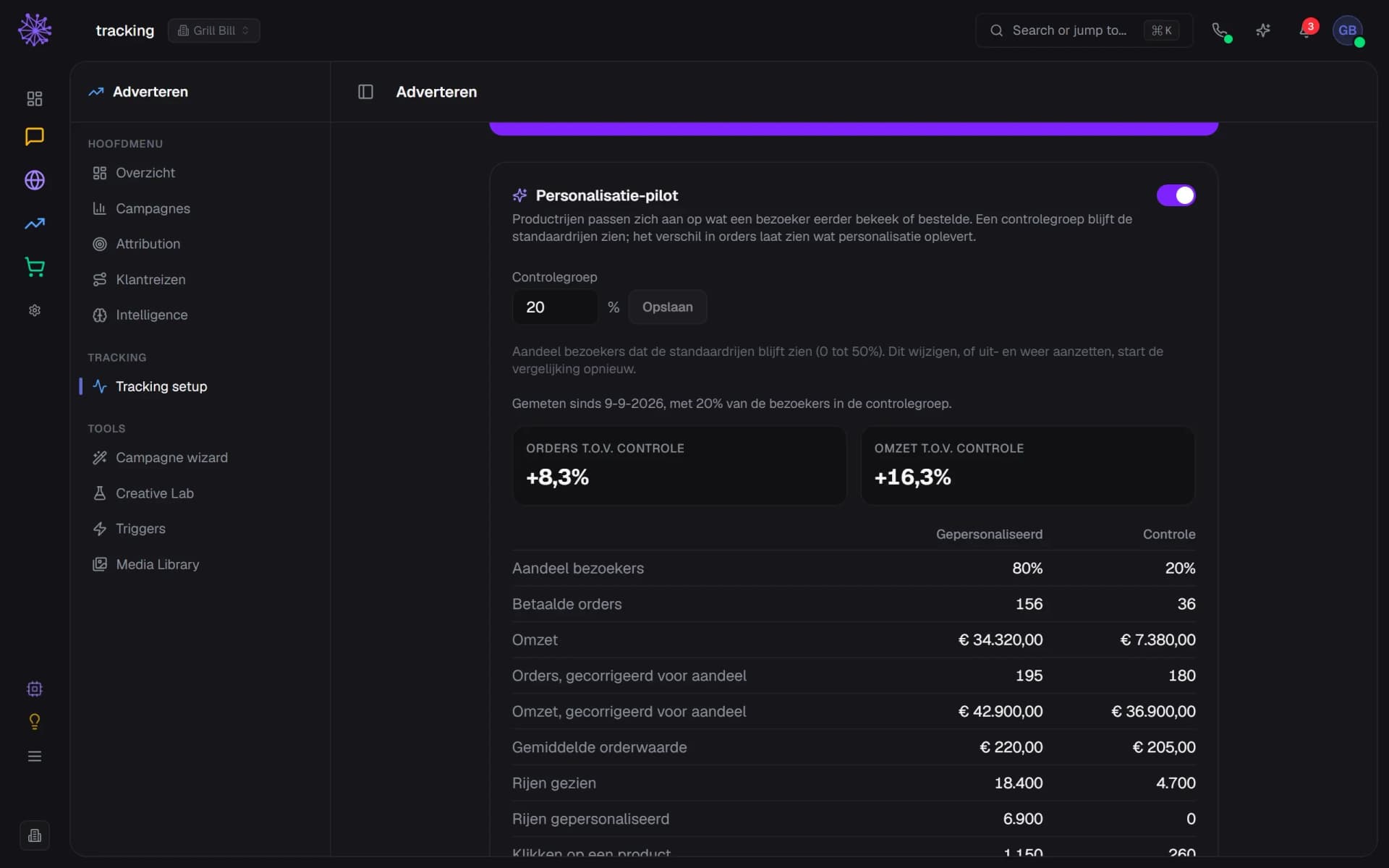
Task: Click the lightbulb icon in left rail
Action: [35, 722]
